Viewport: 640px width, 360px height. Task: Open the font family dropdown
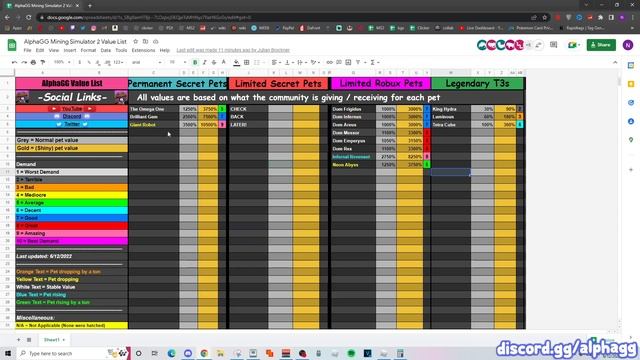[x=147, y=62]
